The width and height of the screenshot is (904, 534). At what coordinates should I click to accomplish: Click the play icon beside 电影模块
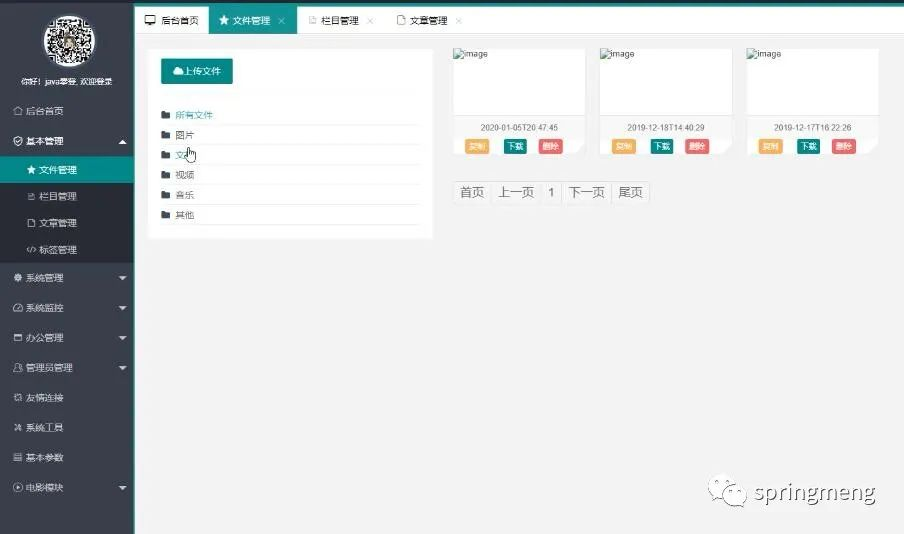[x=17, y=488]
